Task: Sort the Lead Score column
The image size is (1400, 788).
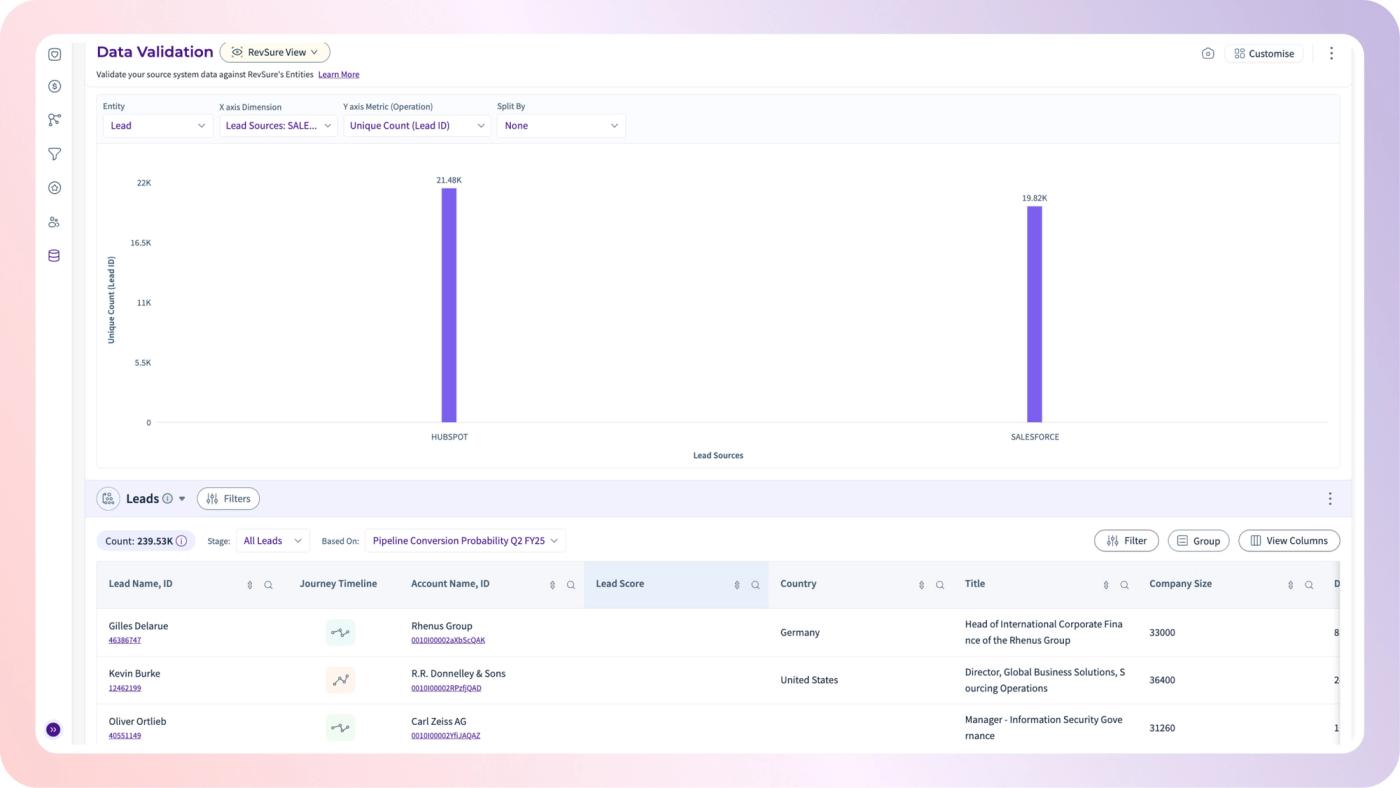Action: click(x=737, y=585)
